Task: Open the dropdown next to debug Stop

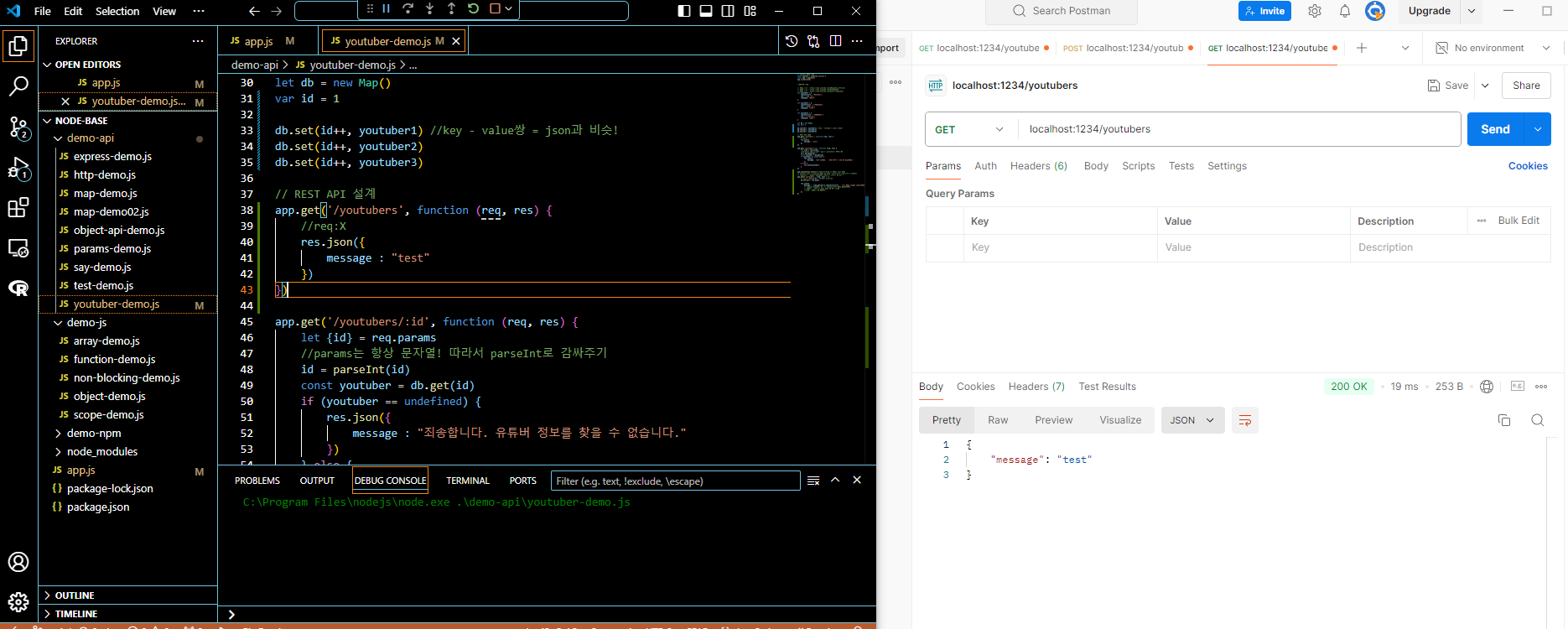Action: click(x=508, y=8)
